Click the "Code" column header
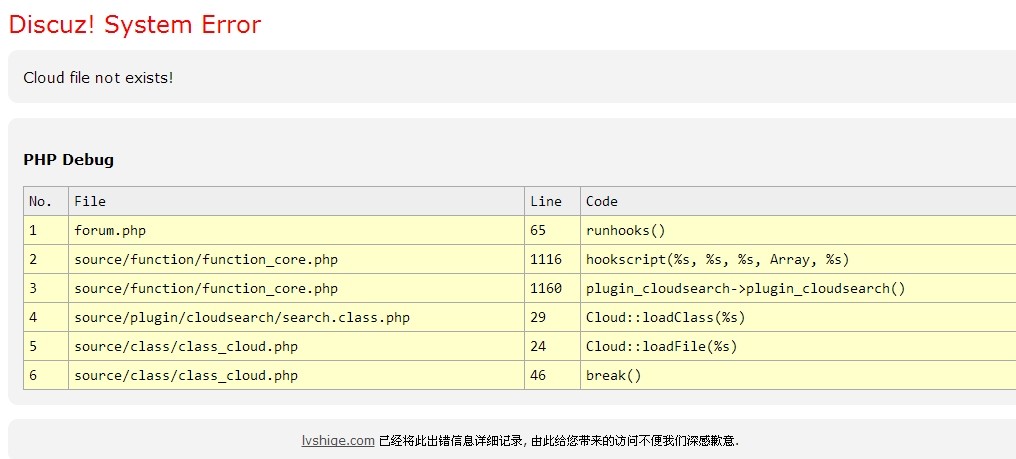 pyautogui.click(x=602, y=201)
